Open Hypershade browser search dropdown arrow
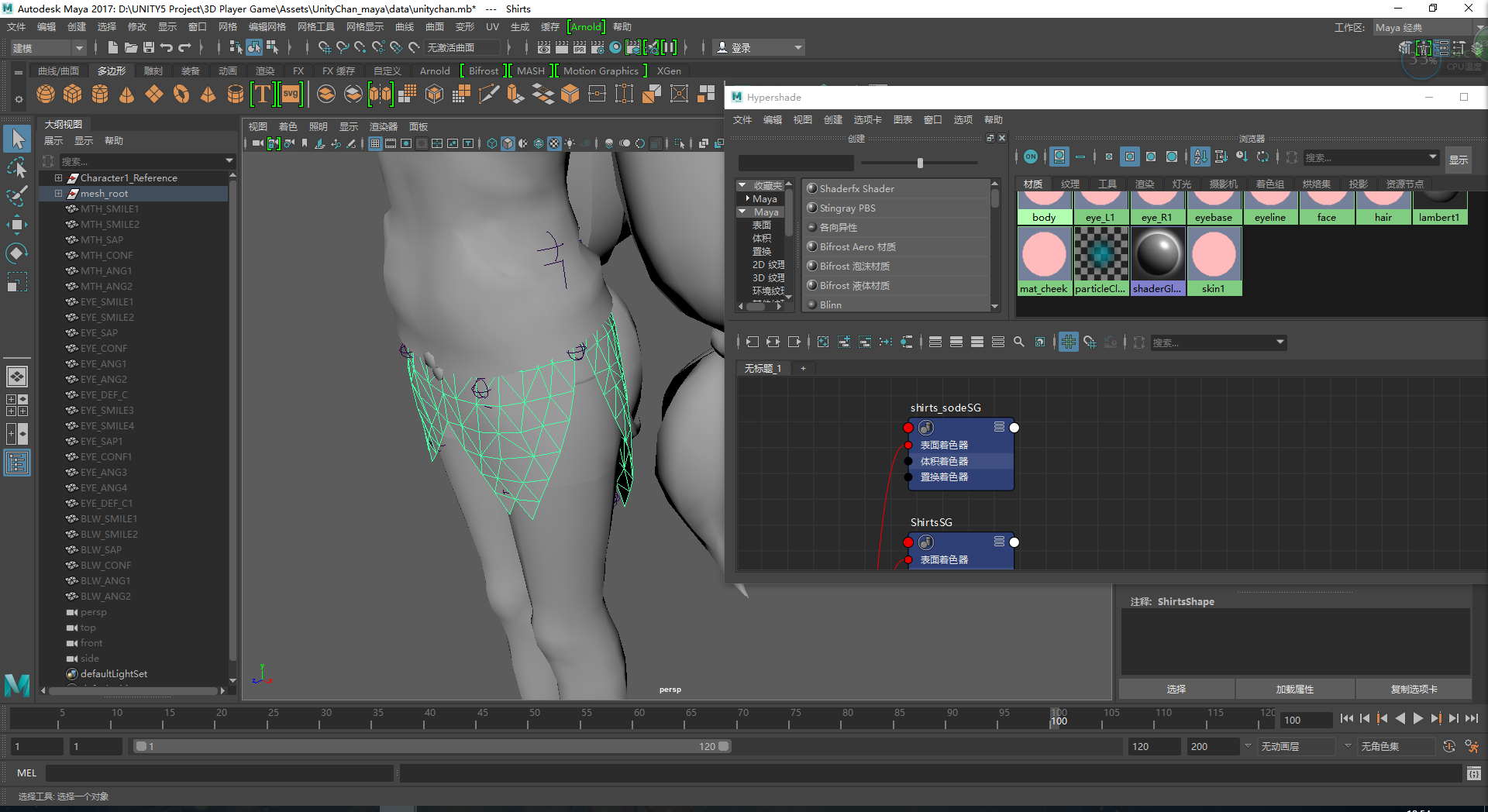Image resolution: width=1488 pixels, height=812 pixels. [x=1433, y=157]
